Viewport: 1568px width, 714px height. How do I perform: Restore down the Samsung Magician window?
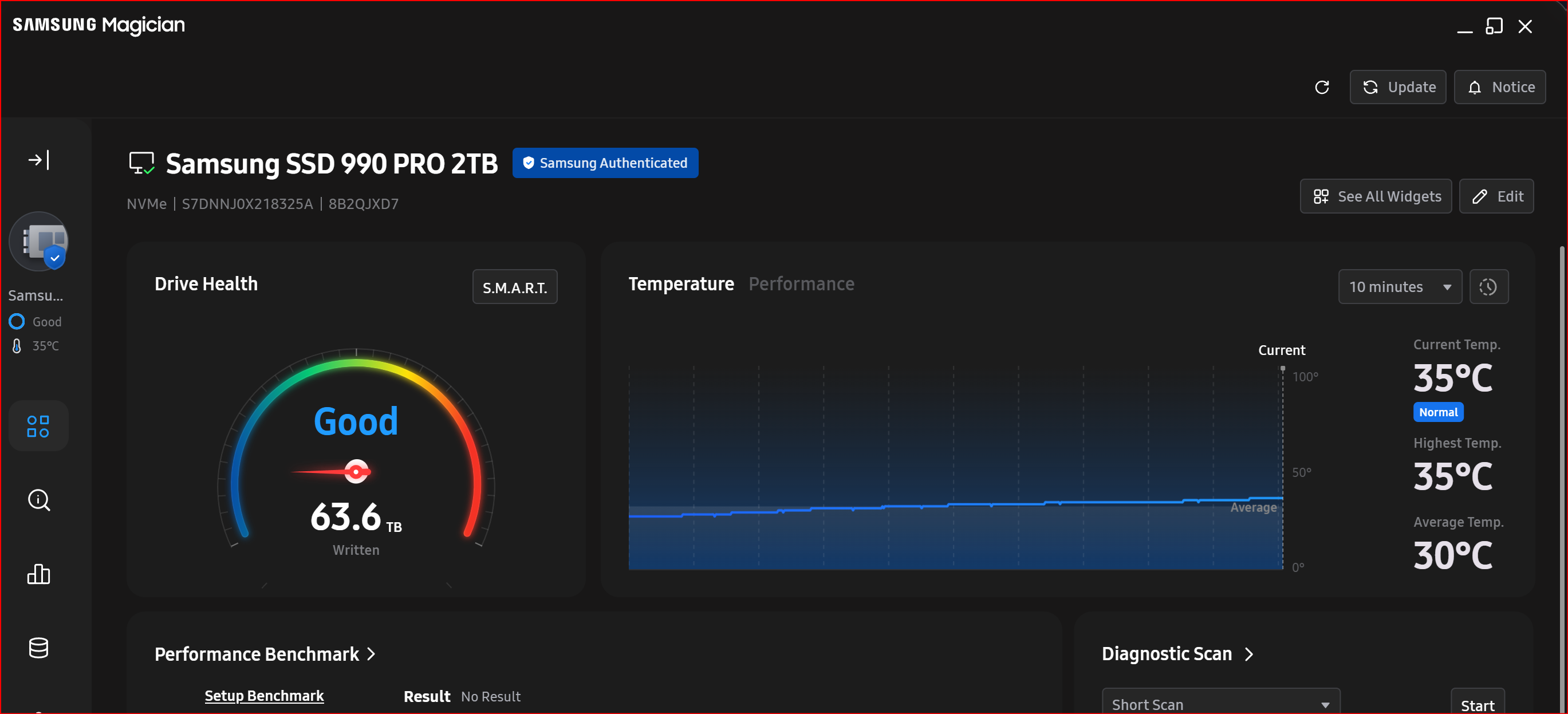click(1494, 27)
